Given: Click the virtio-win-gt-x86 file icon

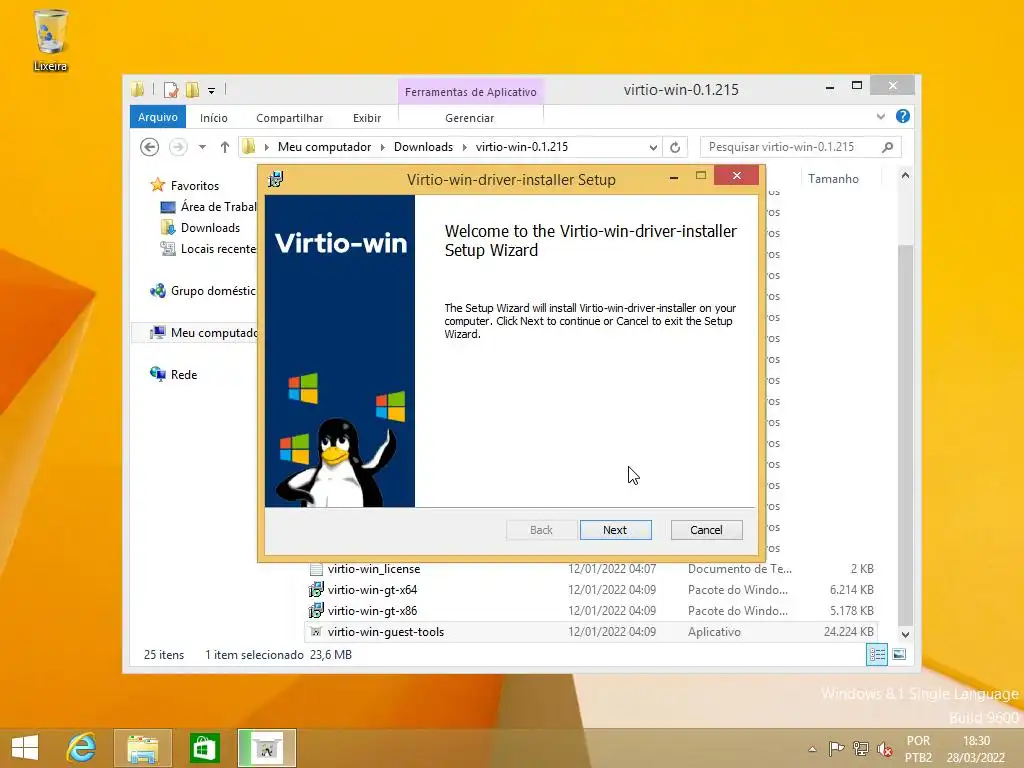Looking at the screenshot, I should 316,611.
